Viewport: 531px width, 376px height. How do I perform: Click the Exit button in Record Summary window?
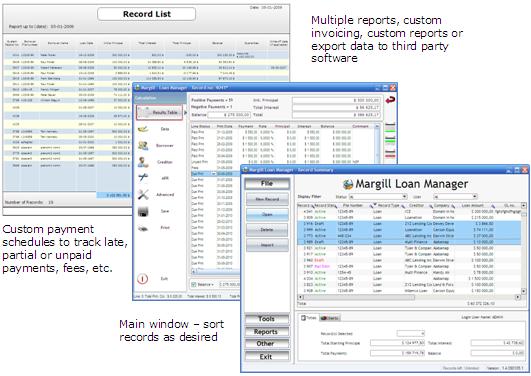(267, 356)
